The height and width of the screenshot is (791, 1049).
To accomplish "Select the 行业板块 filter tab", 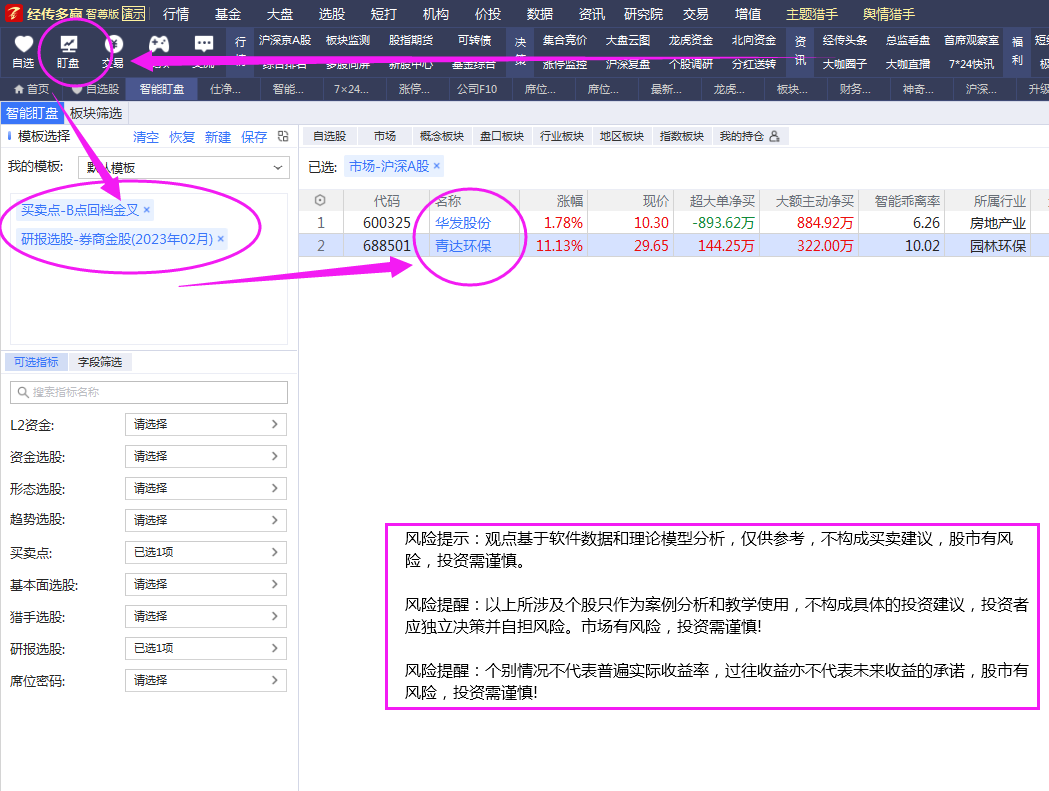I will (562, 137).
